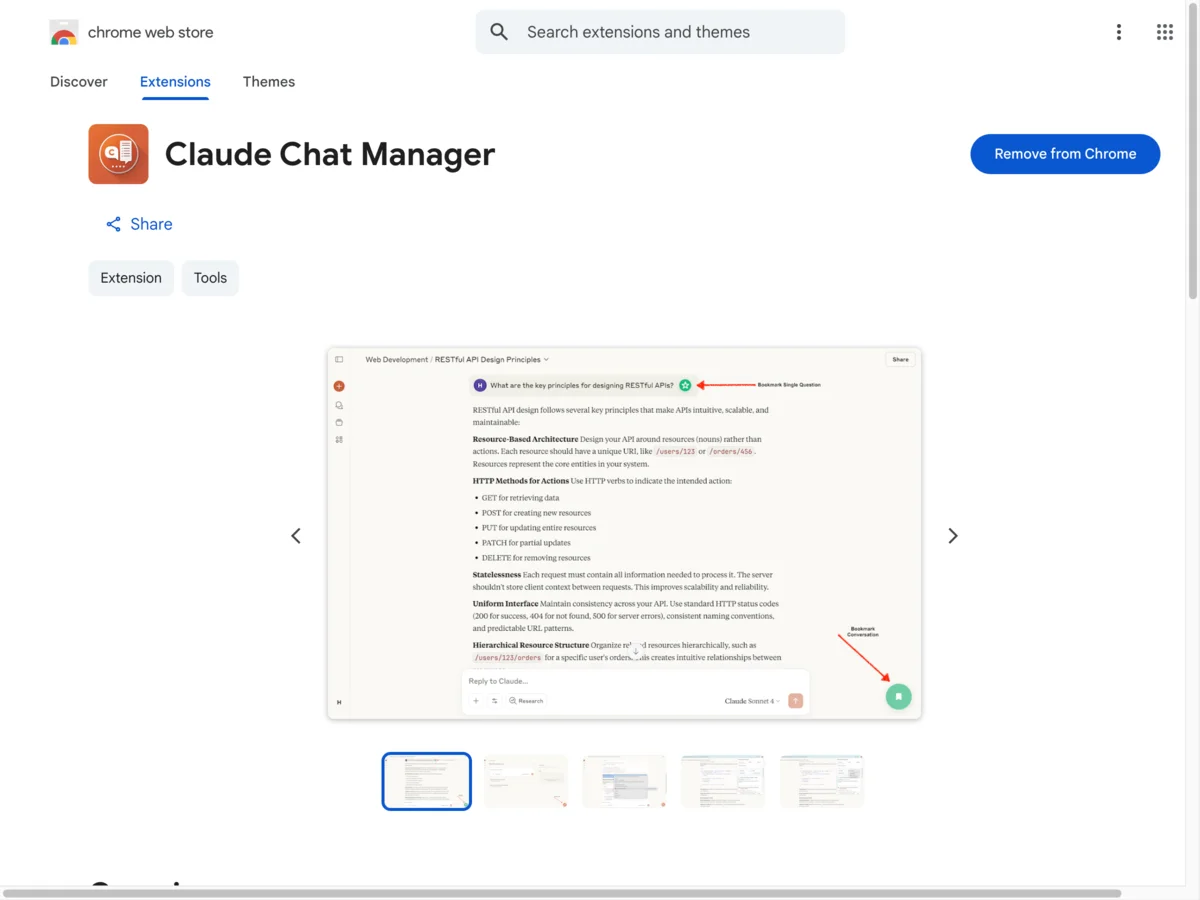The image size is (1200, 900).
Task: Open a new chat with the orange plus icon
Action: tap(339, 386)
